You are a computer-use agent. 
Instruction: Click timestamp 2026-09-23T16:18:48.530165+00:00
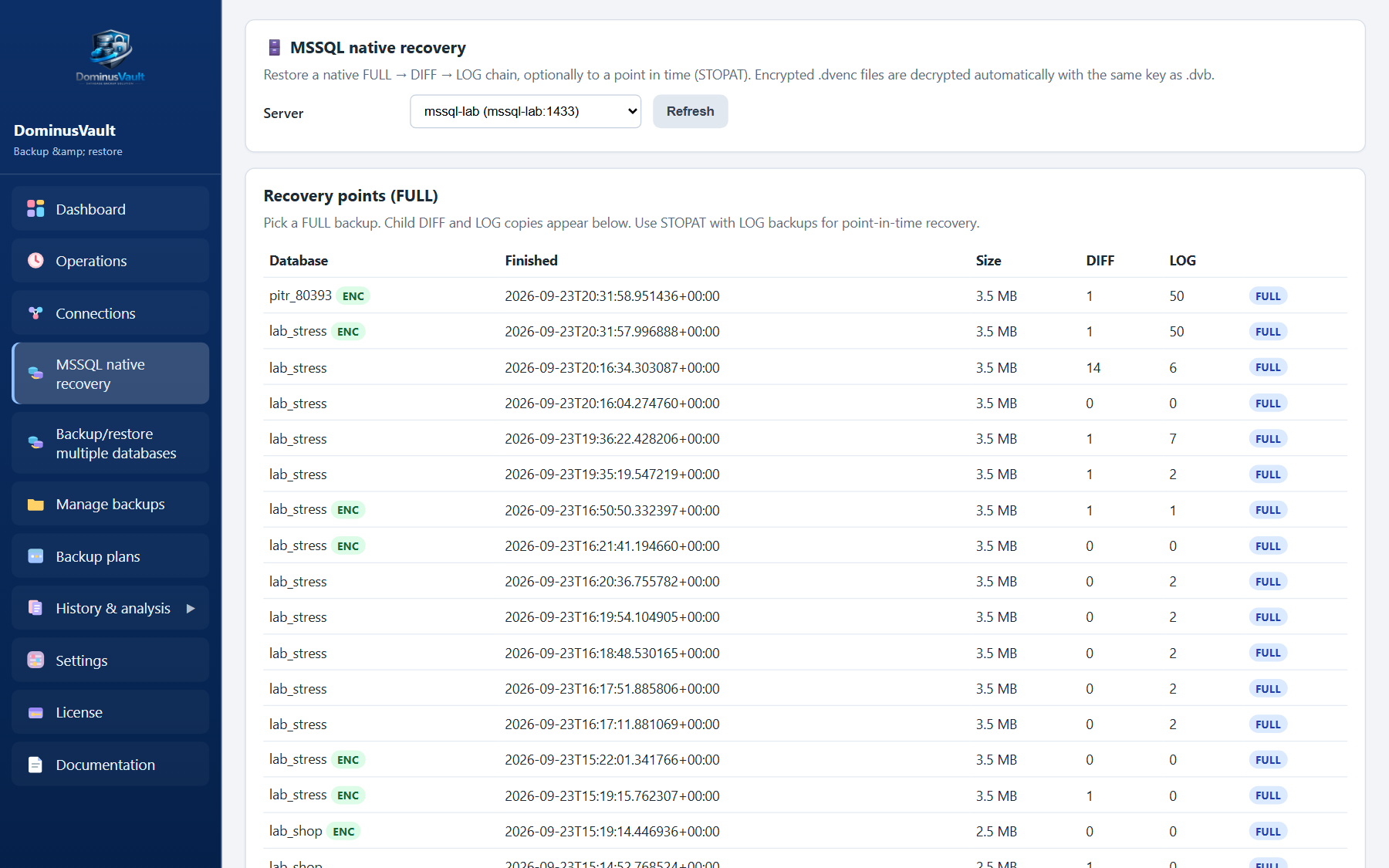612,654
